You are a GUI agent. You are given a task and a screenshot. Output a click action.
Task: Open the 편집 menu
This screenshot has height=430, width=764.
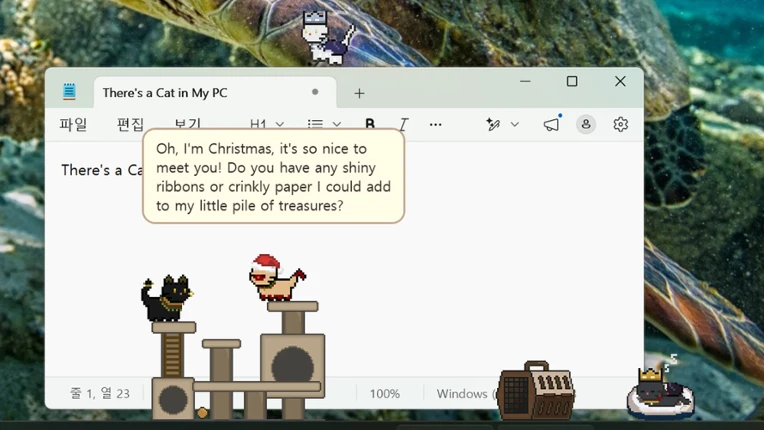tap(130, 124)
